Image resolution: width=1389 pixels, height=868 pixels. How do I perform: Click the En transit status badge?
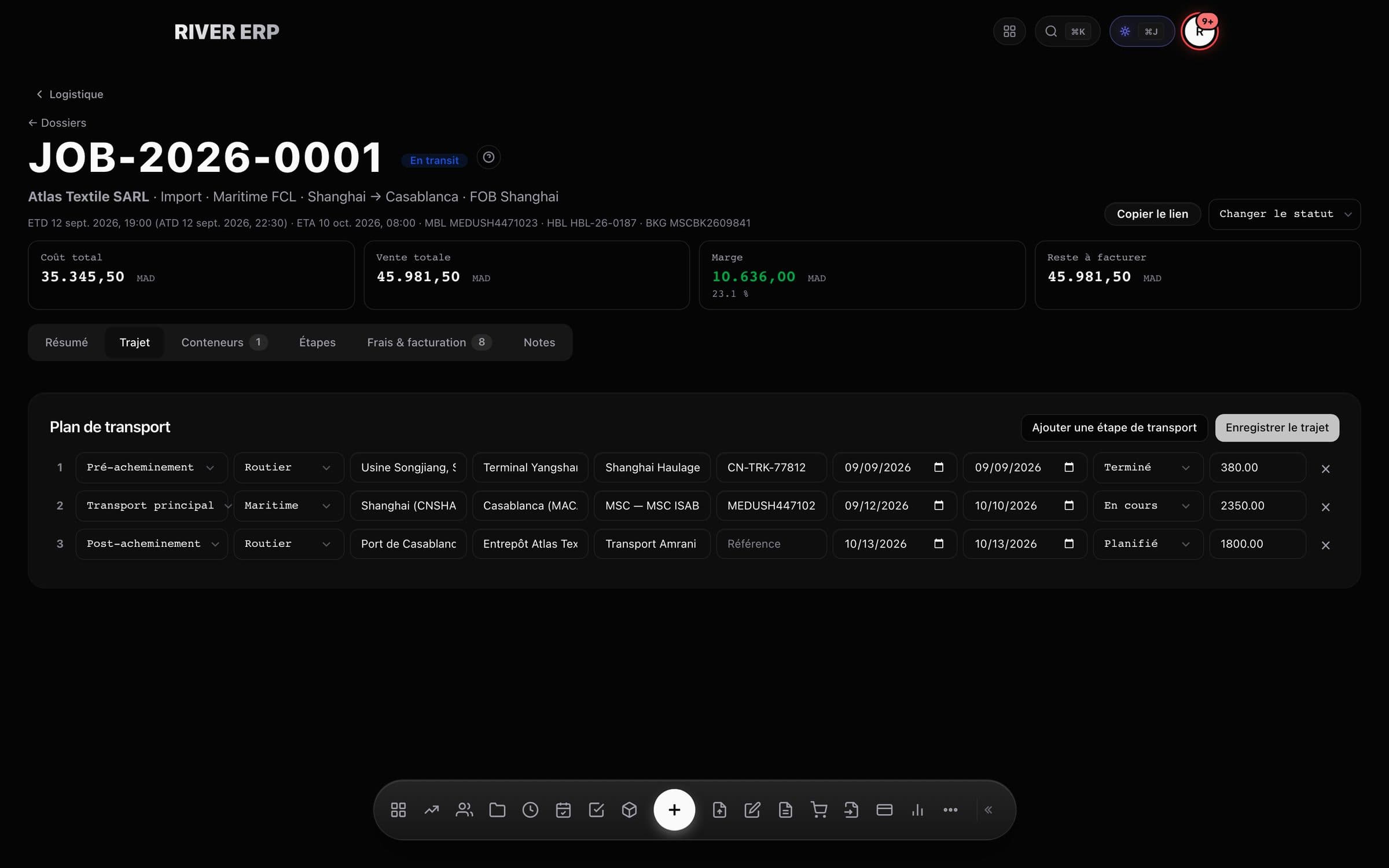[x=434, y=160]
